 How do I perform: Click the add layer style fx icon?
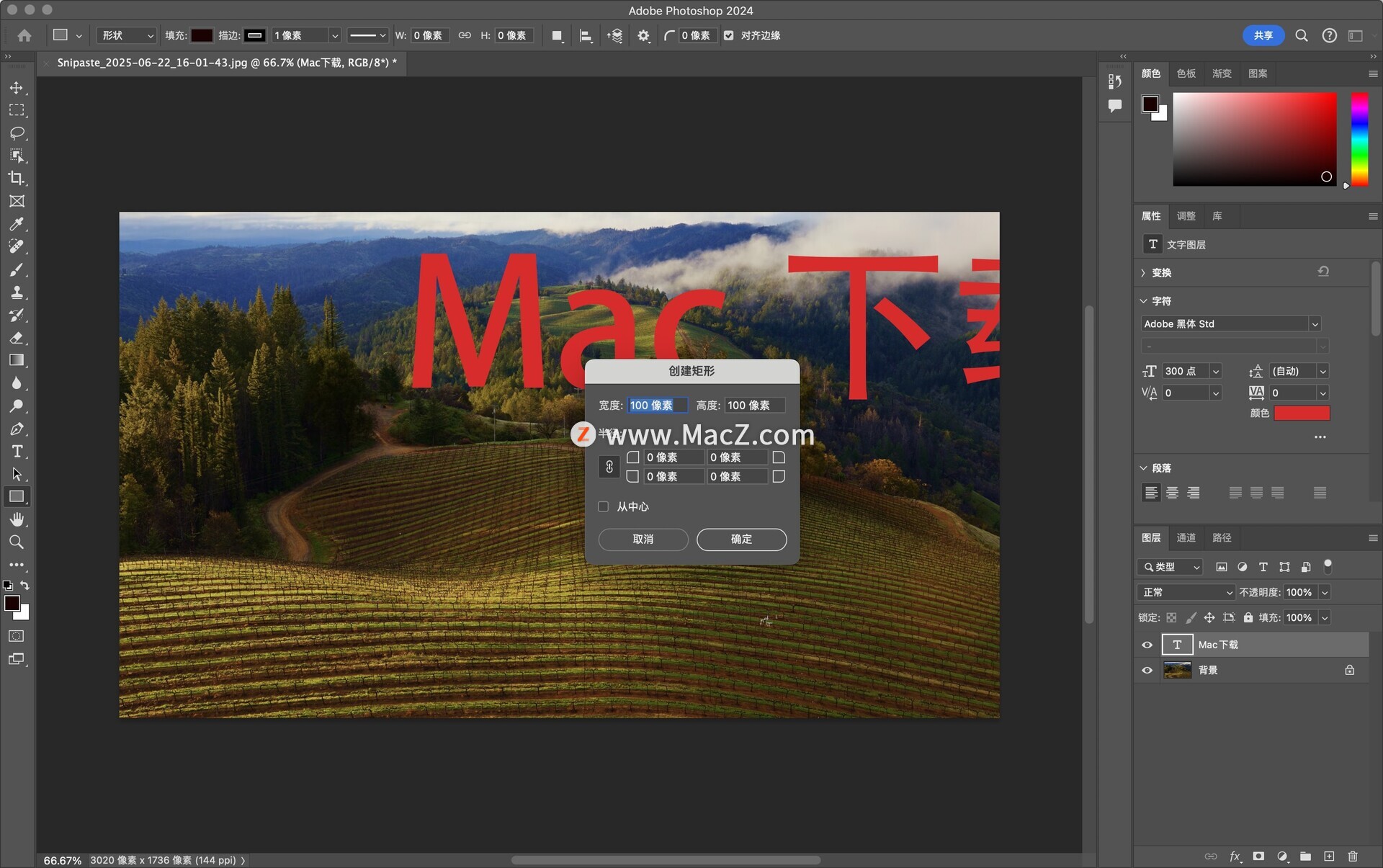tap(1235, 856)
